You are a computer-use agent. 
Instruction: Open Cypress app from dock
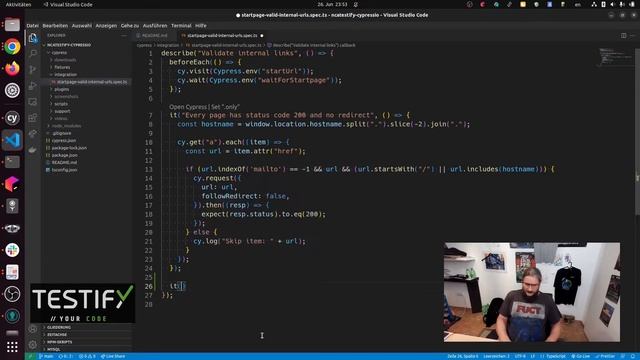12,118
